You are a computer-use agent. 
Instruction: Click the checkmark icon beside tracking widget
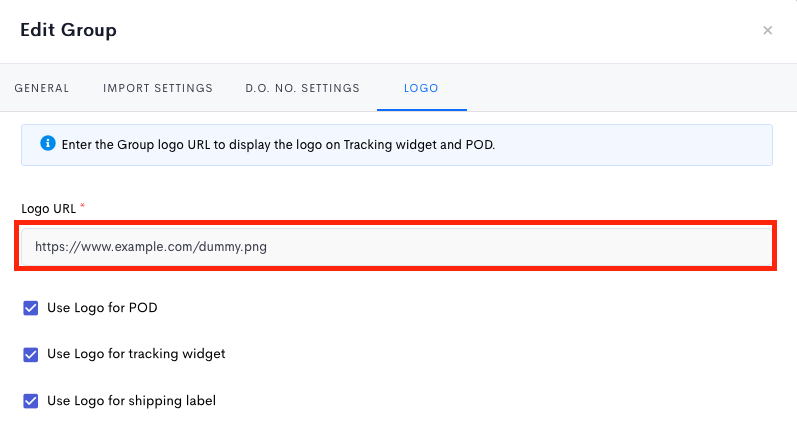(30, 354)
